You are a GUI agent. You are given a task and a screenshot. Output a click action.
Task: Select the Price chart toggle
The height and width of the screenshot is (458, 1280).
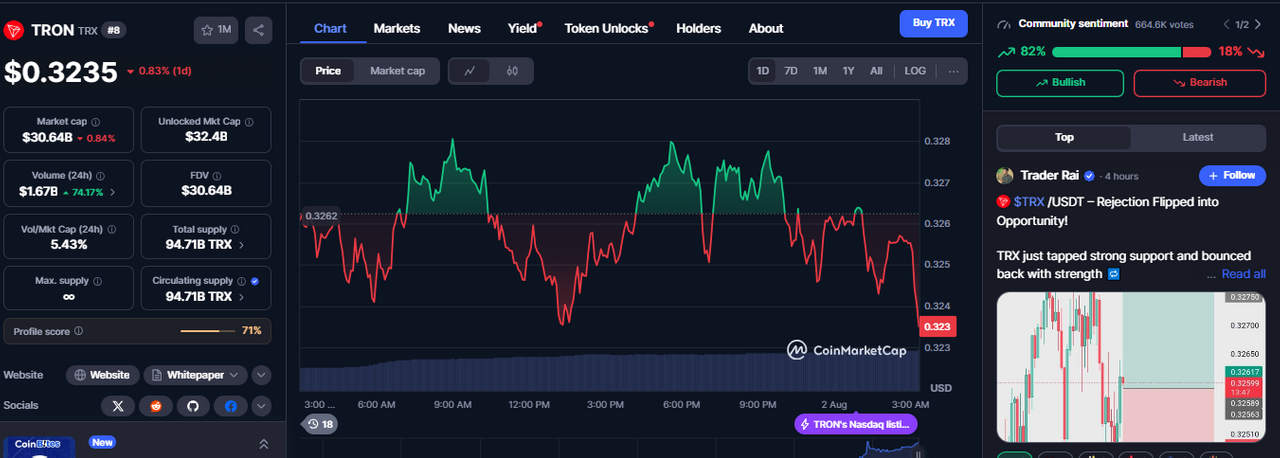tap(328, 71)
